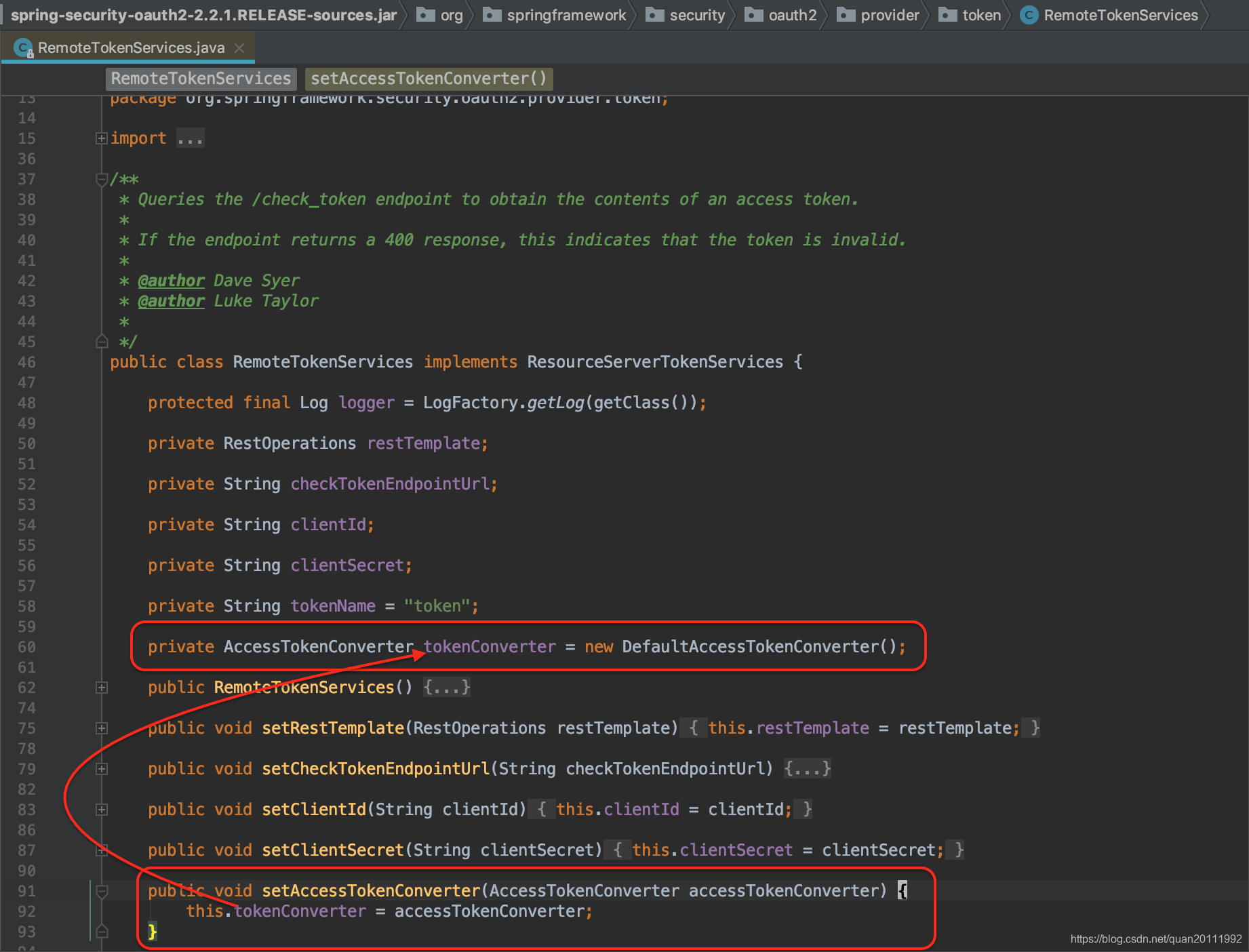Viewport: 1249px width, 952px height.
Task: Click line number 60 in the gutter
Action: coord(26,647)
